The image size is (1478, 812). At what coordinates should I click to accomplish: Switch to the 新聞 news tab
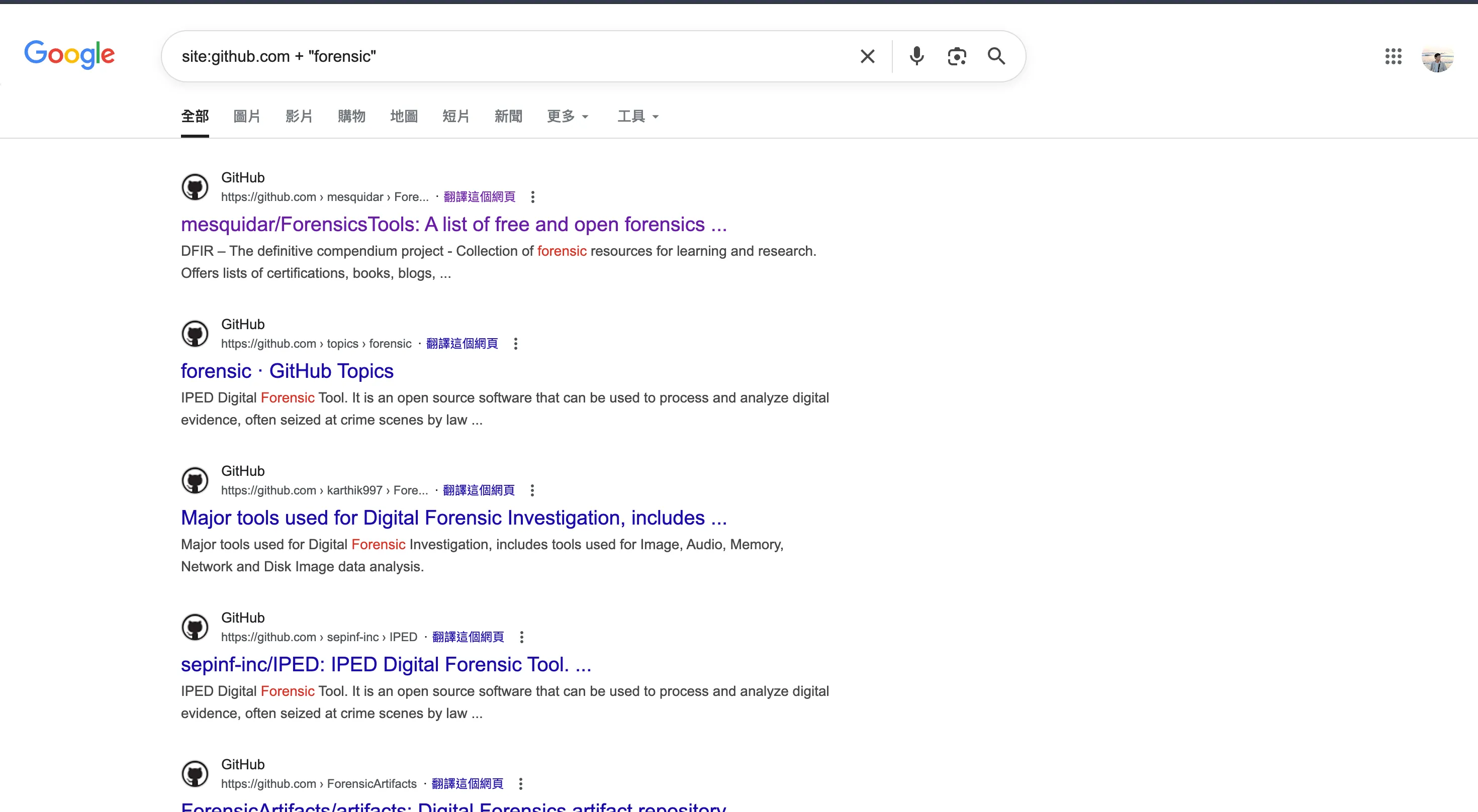tap(508, 117)
